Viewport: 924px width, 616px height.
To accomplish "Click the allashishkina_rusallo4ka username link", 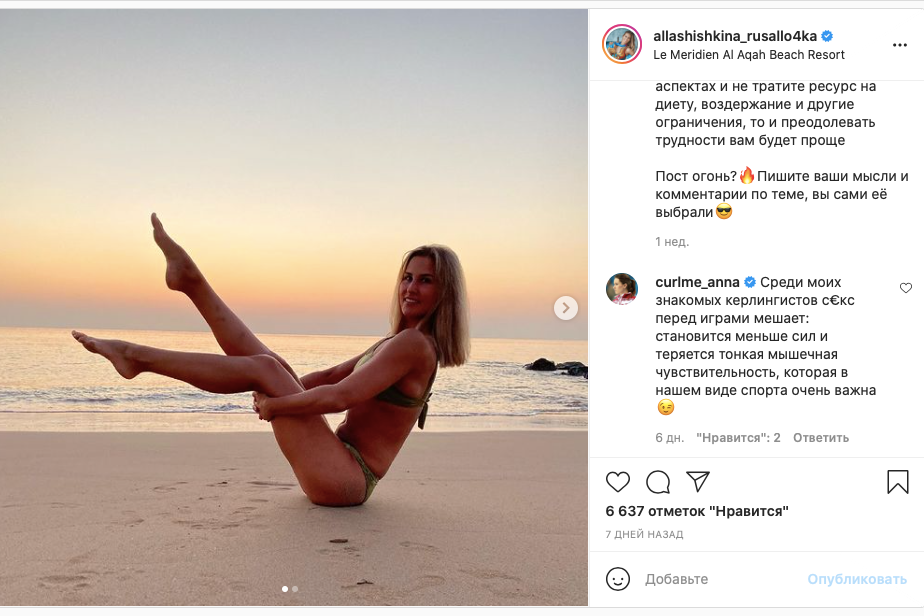I will (x=735, y=36).
